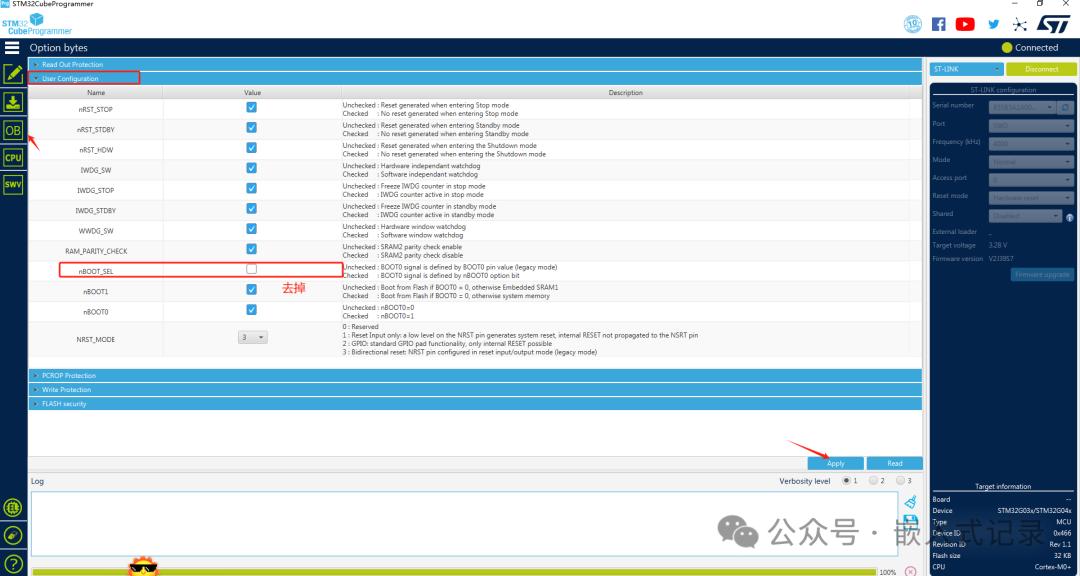Open the hamburger menu
Screen dimensions: 1080x576
point(12,48)
